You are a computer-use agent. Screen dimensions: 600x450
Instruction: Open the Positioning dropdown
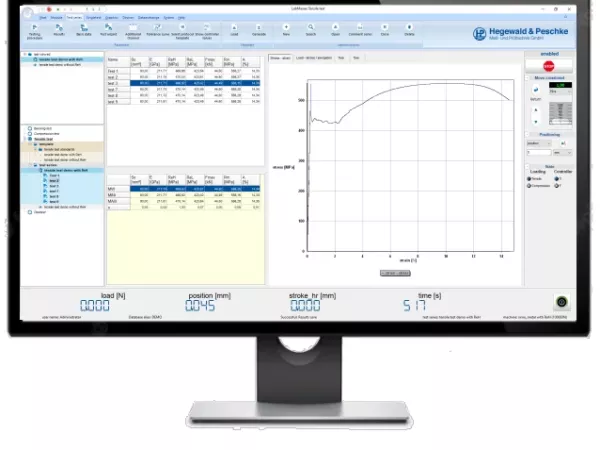[x=539, y=143]
